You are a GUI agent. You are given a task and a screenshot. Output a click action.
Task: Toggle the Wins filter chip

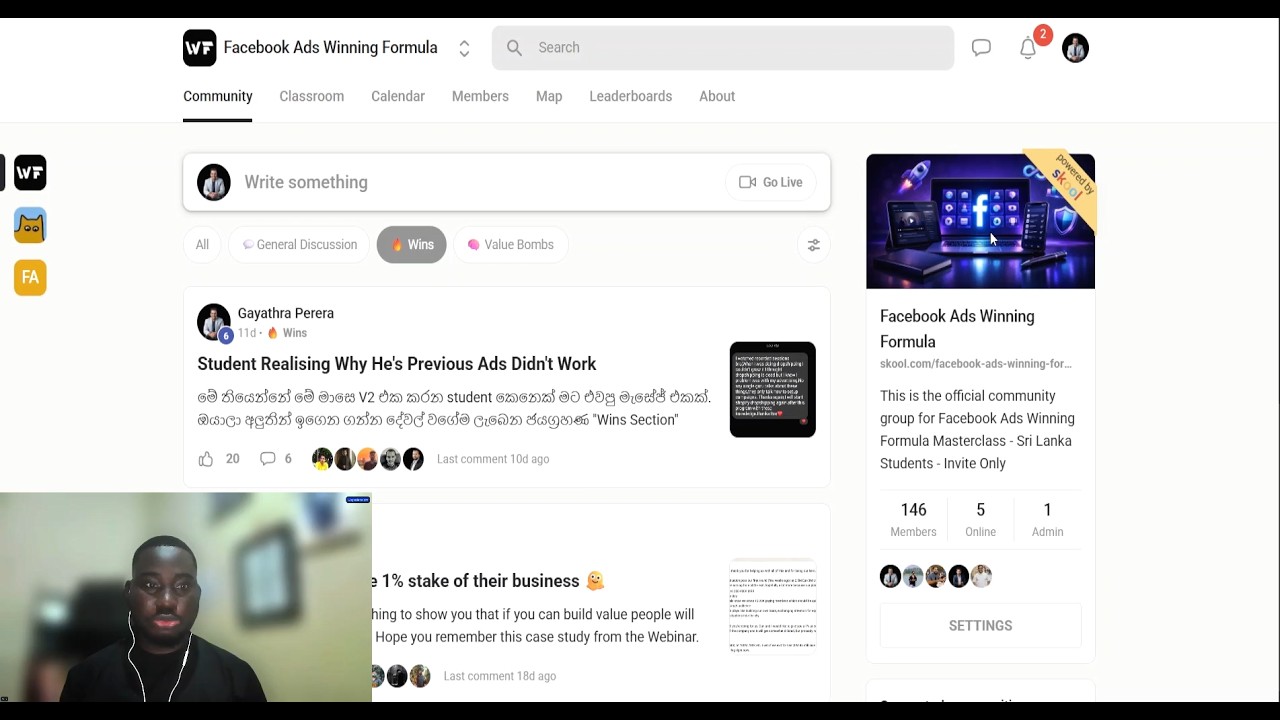click(x=411, y=244)
